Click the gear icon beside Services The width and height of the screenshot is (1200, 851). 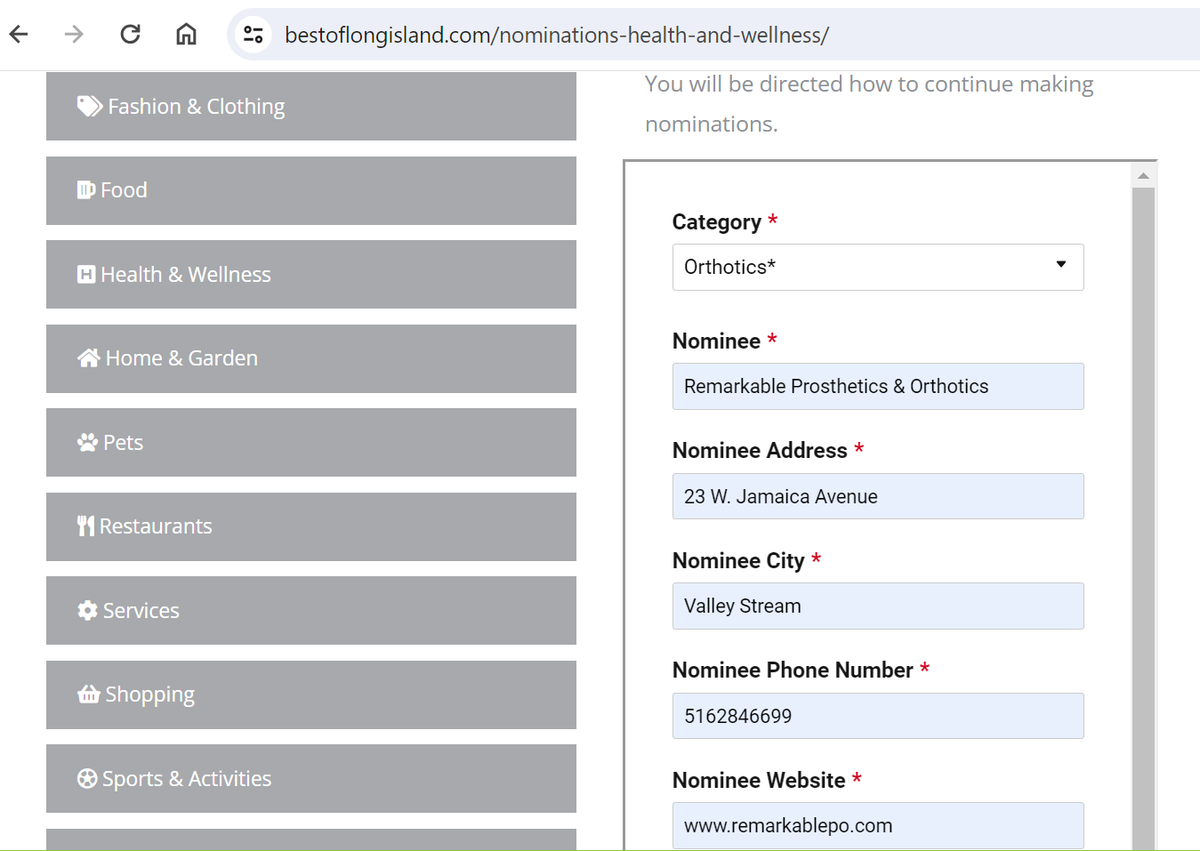88,610
